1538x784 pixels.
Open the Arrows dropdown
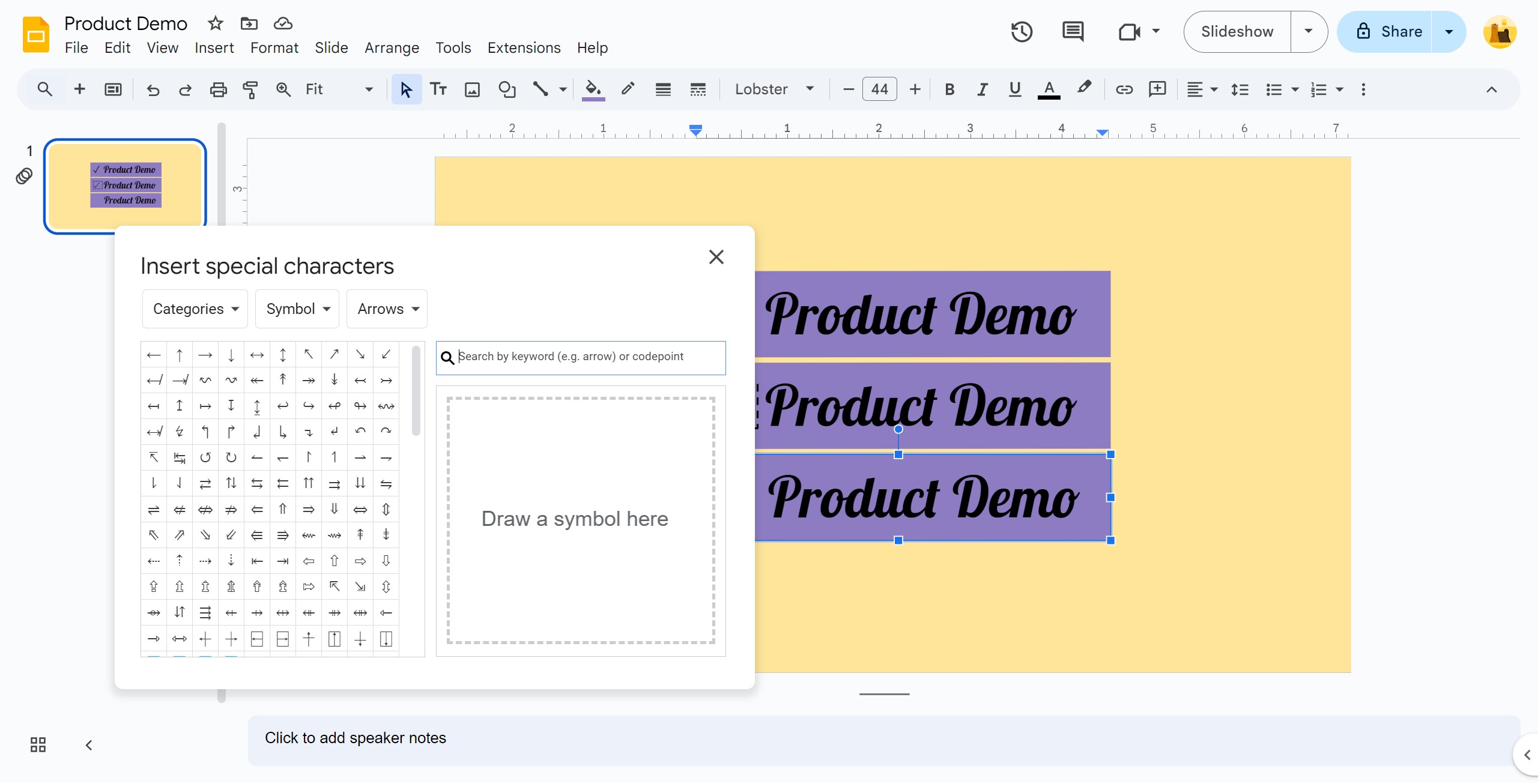[387, 309]
